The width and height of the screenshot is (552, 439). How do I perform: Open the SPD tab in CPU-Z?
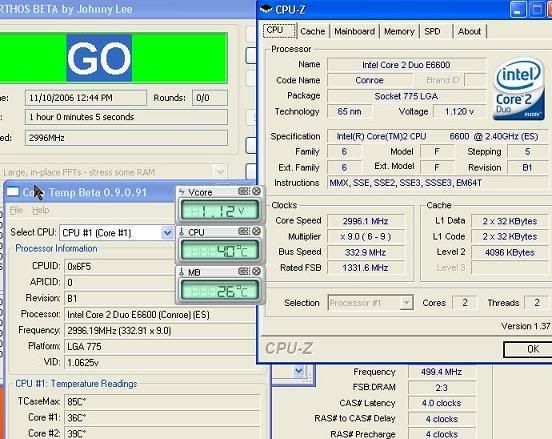click(435, 31)
